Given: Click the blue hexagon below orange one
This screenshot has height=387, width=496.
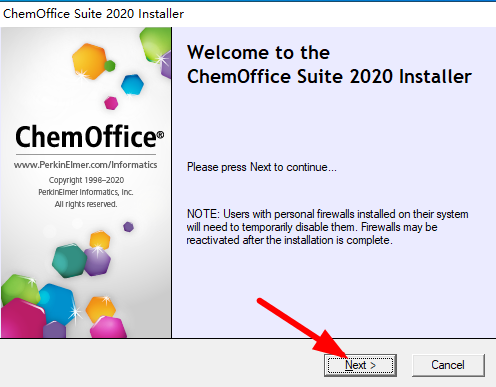Looking at the screenshot, I should 132,85.
